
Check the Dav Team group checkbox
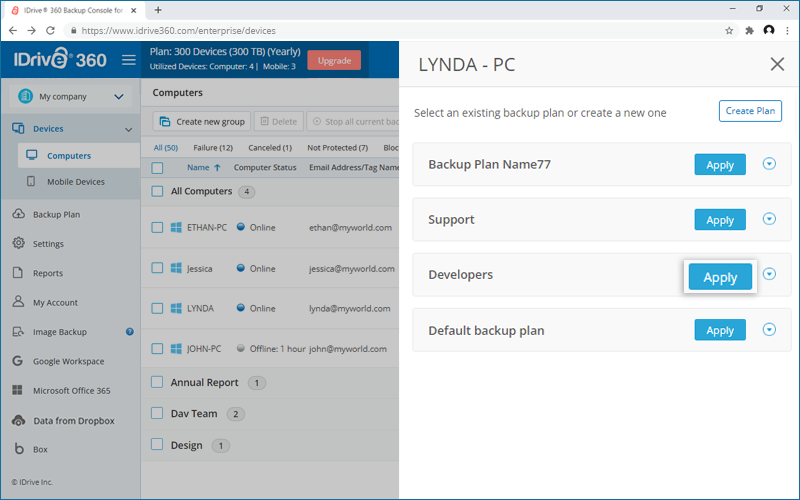(x=157, y=413)
